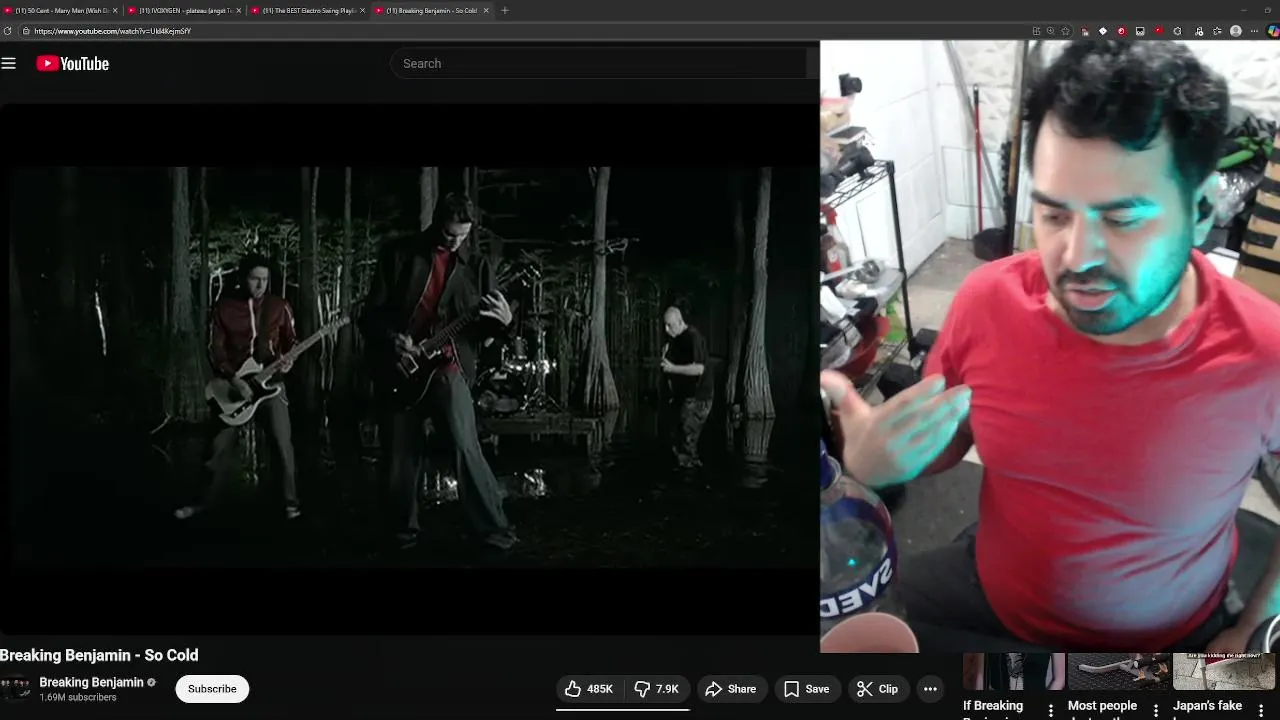Open 'Most people' recommended video title
Screen dimensions: 1280x720
pyautogui.click(x=1102, y=706)
